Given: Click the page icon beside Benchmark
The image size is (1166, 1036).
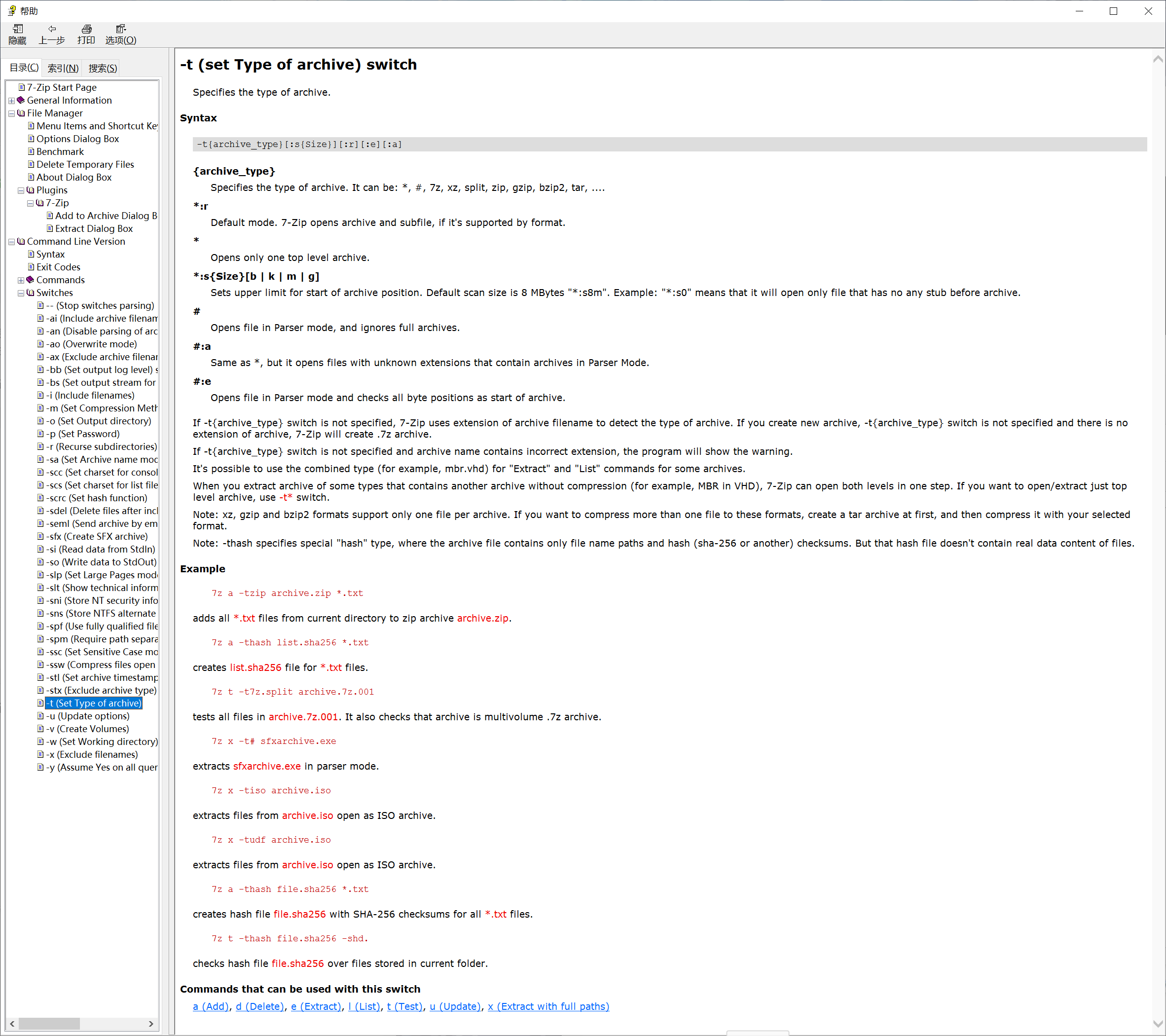Looking at the screenshot, I should [32, 152].
